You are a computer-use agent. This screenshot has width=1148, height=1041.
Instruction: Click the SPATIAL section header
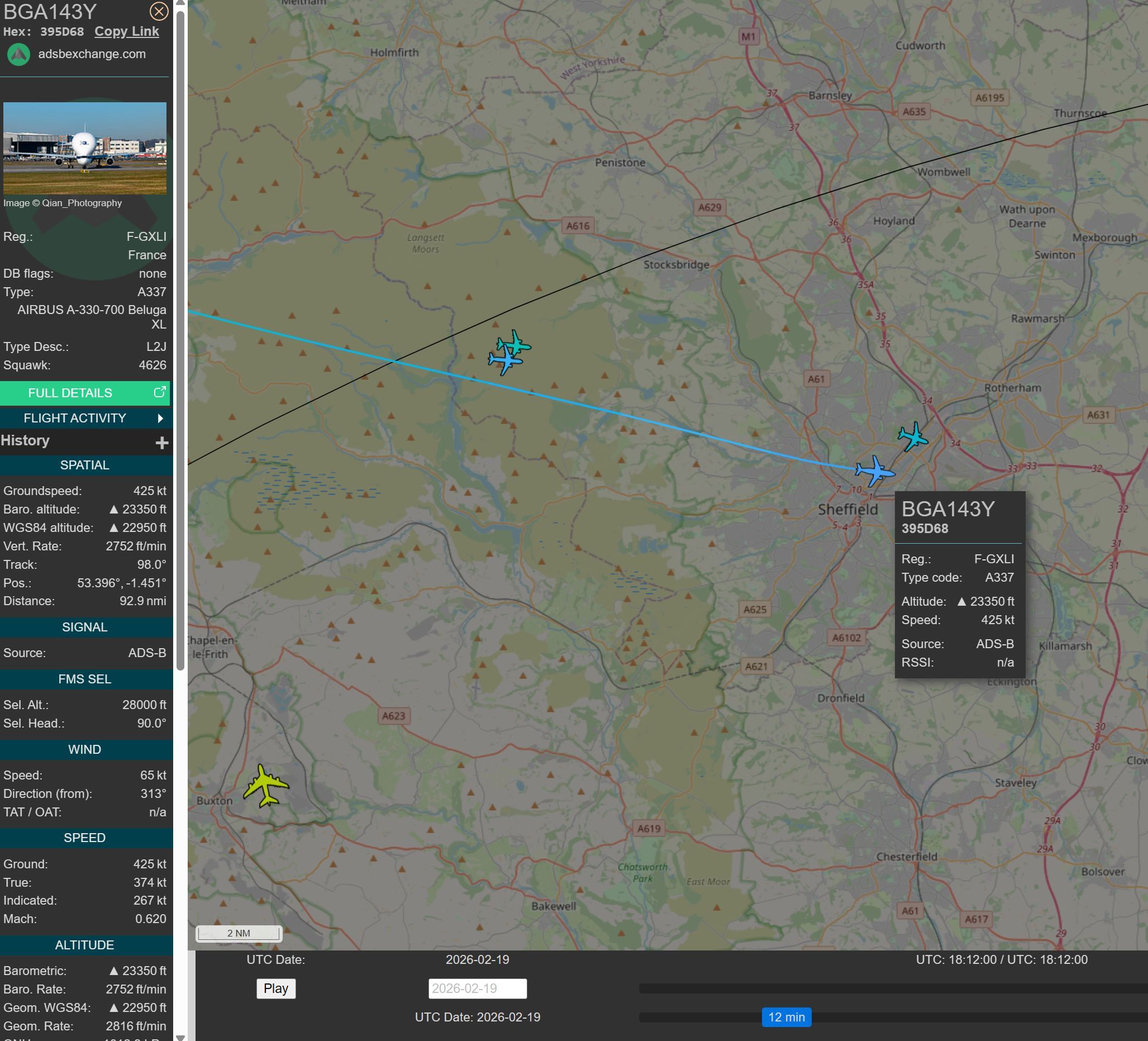tap(85, 465)
